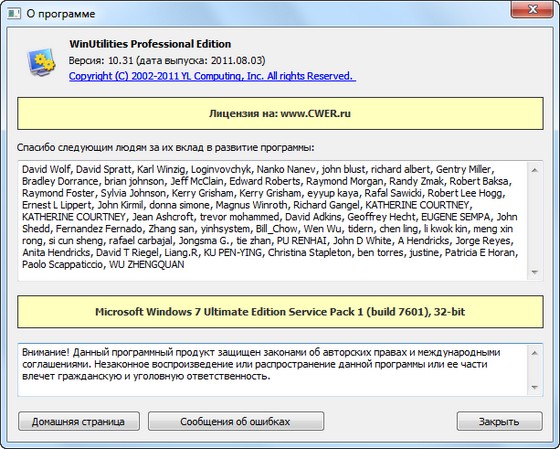Click inside the contributors names text box

click(x=273, y=221)
